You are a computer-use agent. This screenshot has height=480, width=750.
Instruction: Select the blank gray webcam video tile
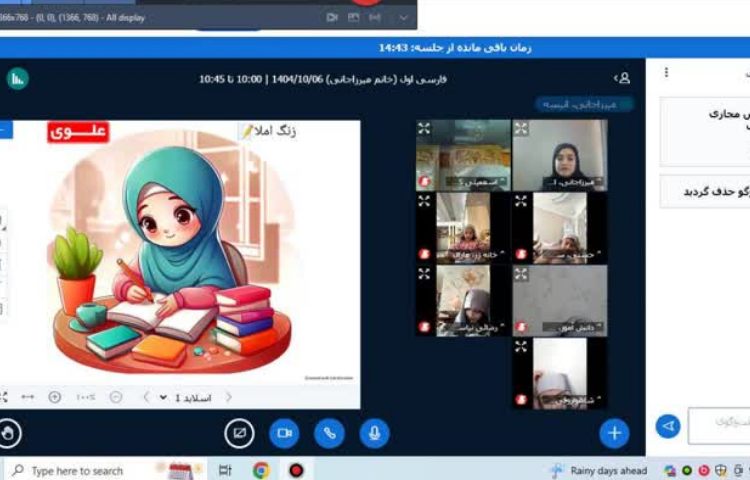pyautogui.click(x=560, y=301)
